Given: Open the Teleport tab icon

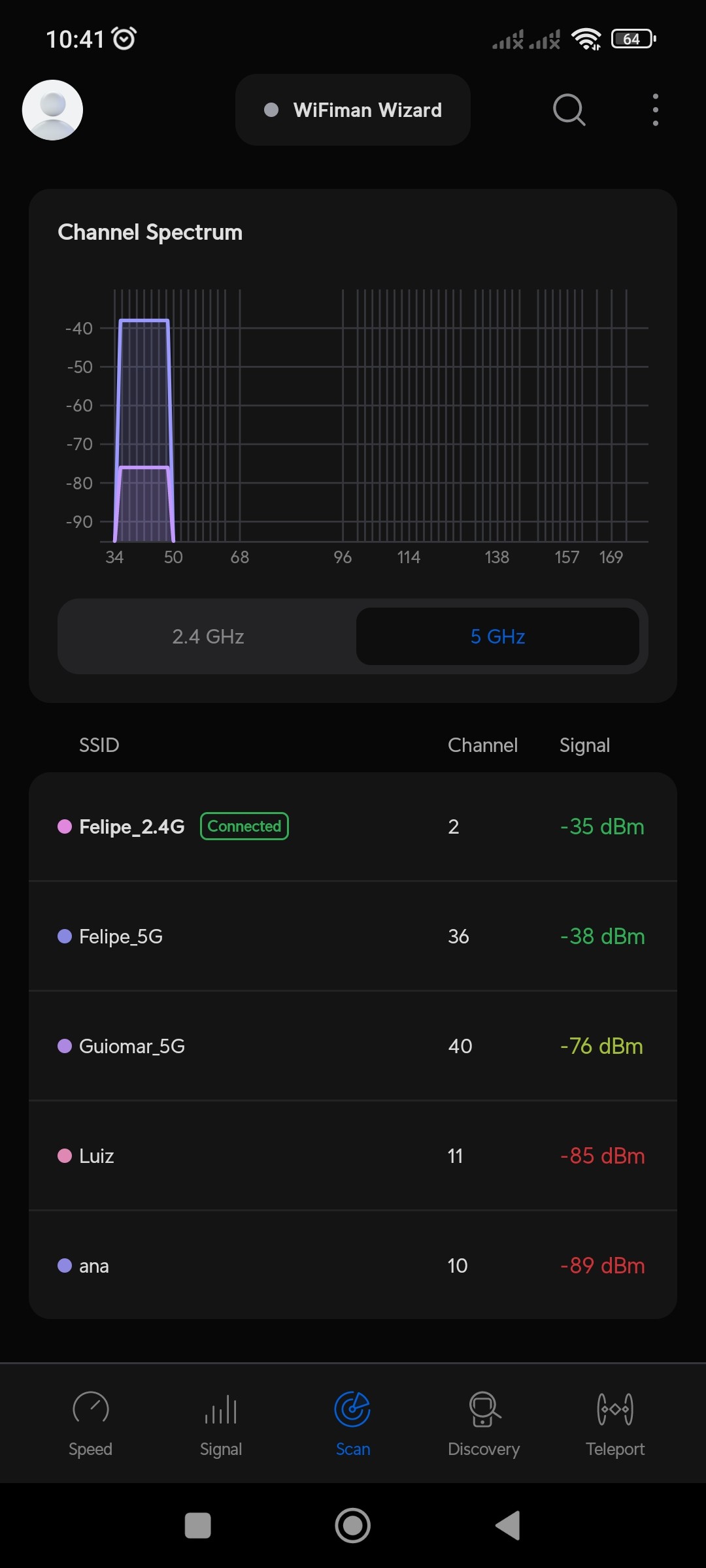Looking at the screenshot, I should coord(614,1409).
